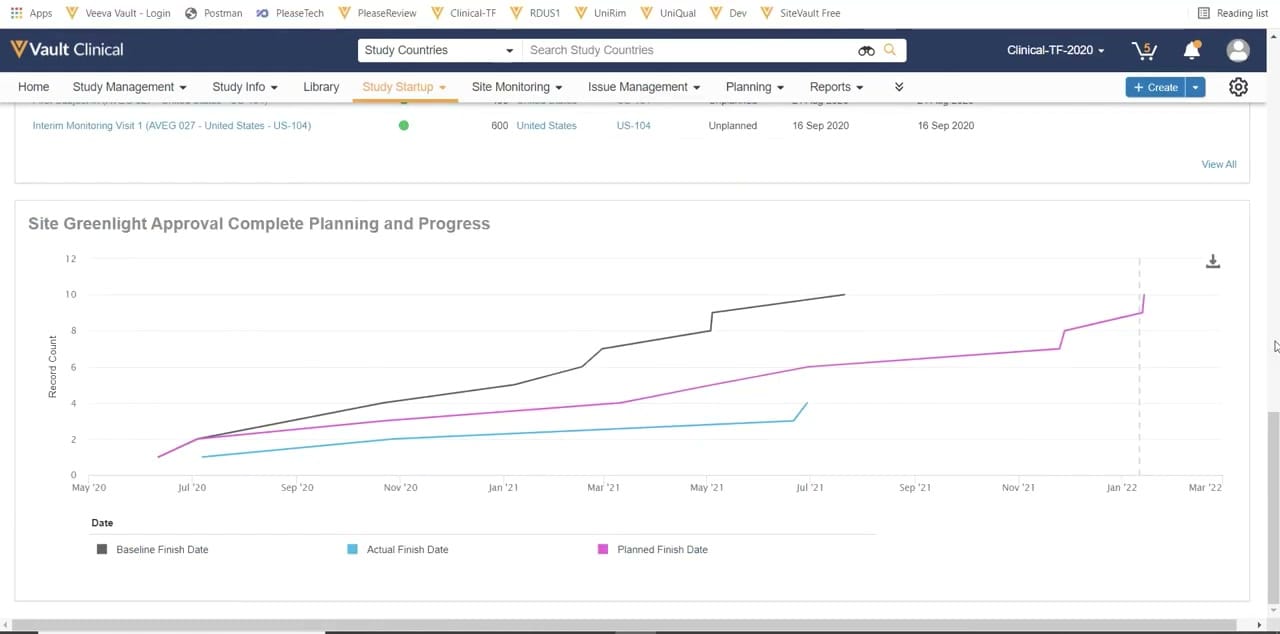Click the View All link
Image resolution: width=1280 pixels, height=634 pixels.
[1219, 164]
